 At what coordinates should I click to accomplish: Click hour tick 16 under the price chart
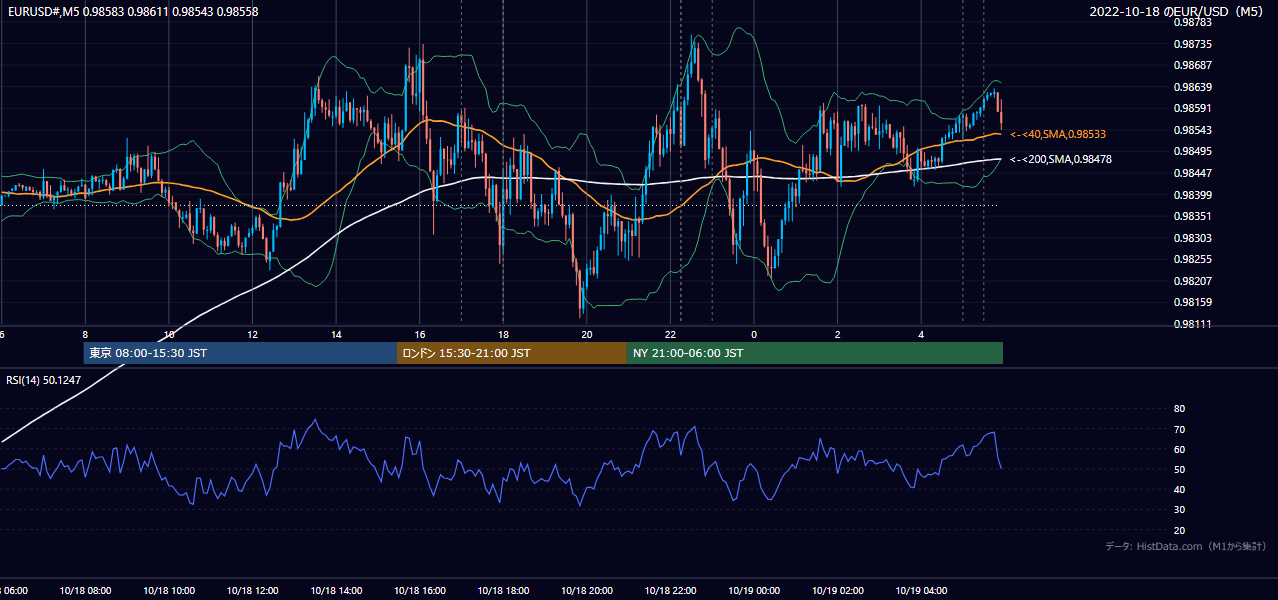point(420,335)
